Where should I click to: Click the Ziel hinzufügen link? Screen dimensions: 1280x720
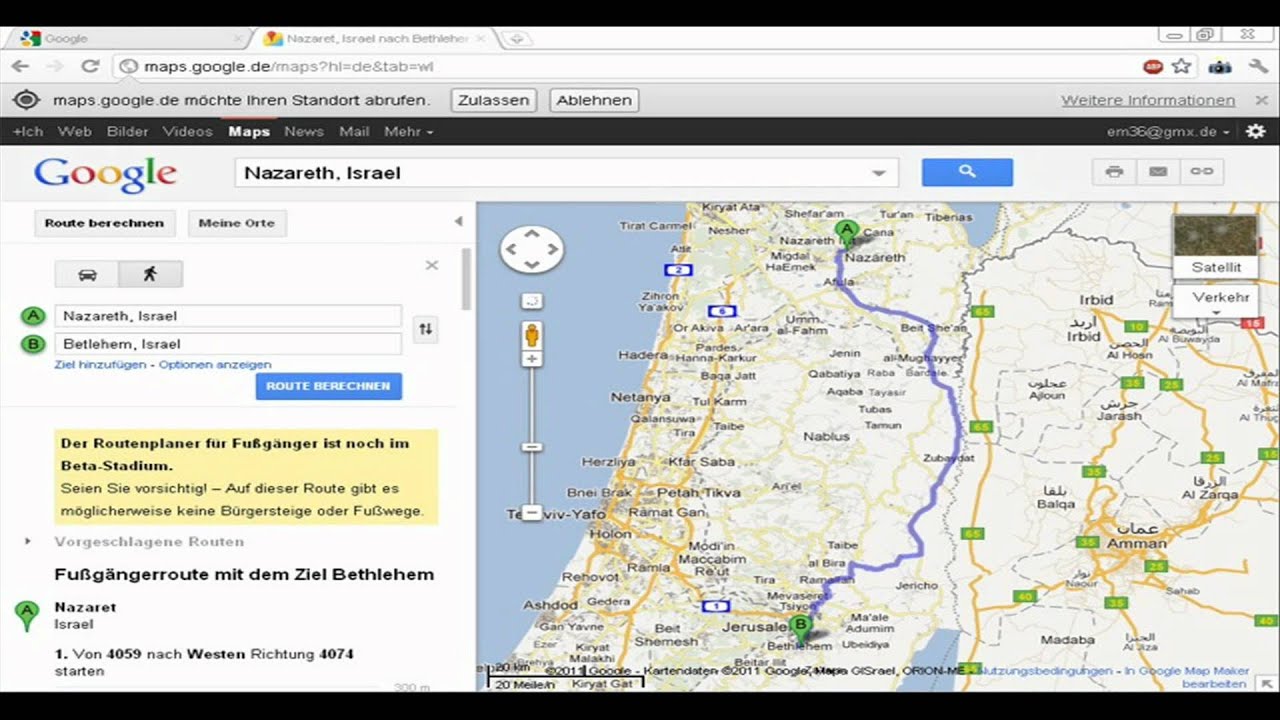point(100,365)
